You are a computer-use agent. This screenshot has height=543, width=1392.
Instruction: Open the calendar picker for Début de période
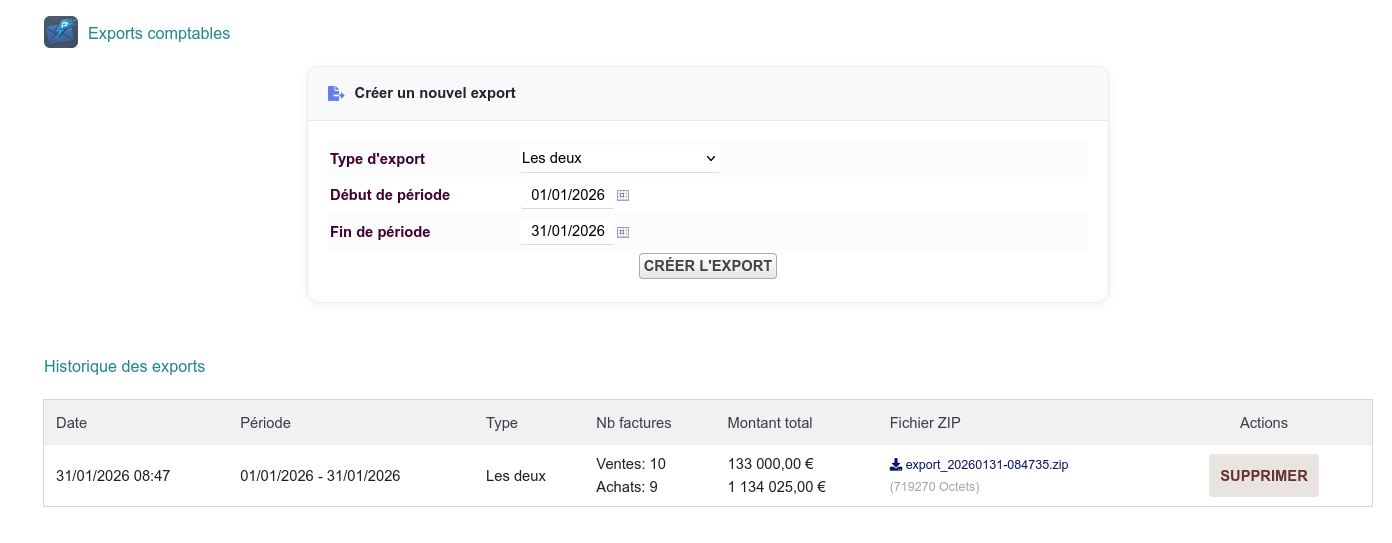(x=623, y=196)
